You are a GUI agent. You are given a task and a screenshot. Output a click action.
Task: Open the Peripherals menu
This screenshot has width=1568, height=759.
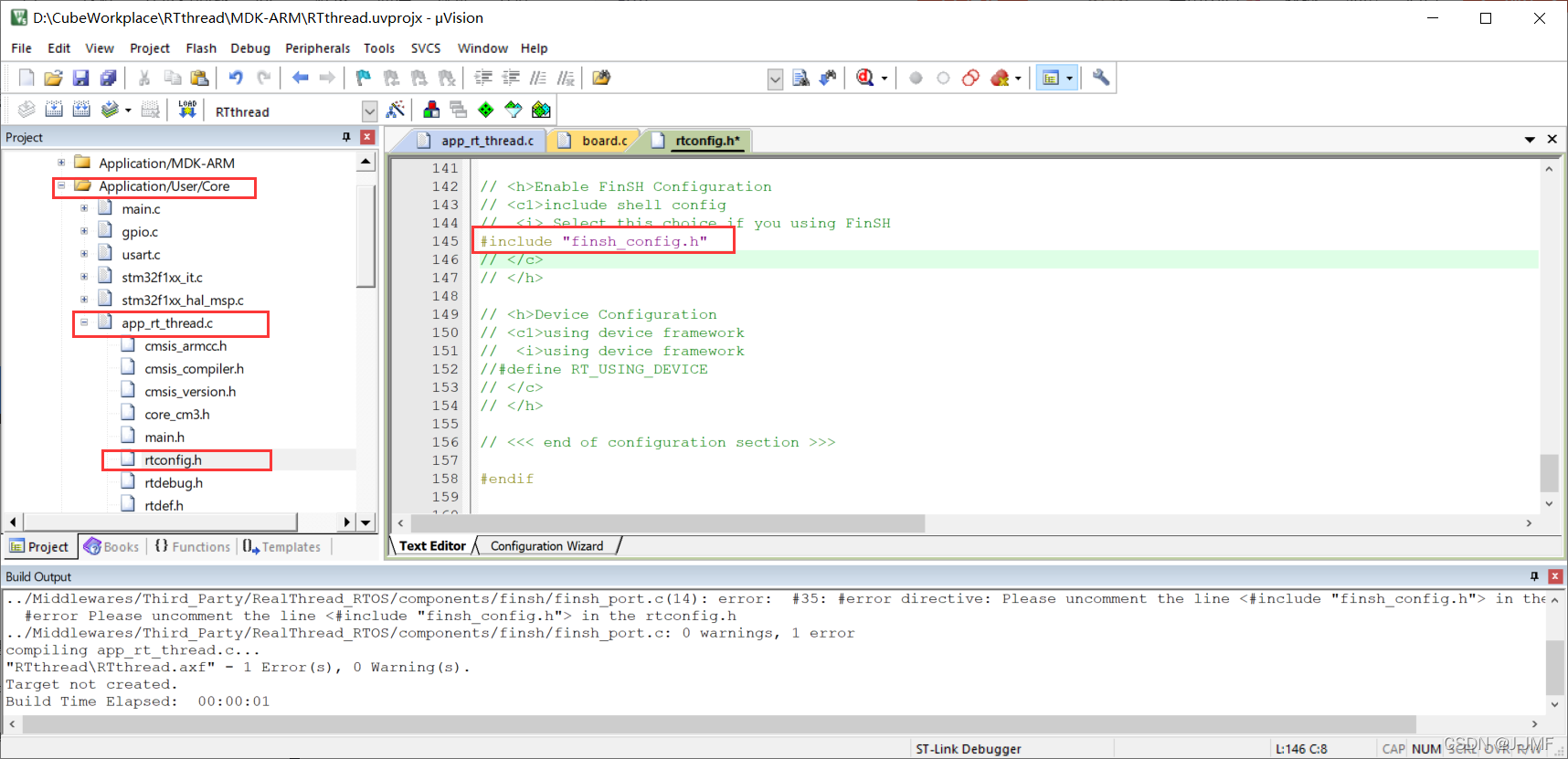[317, 48]
